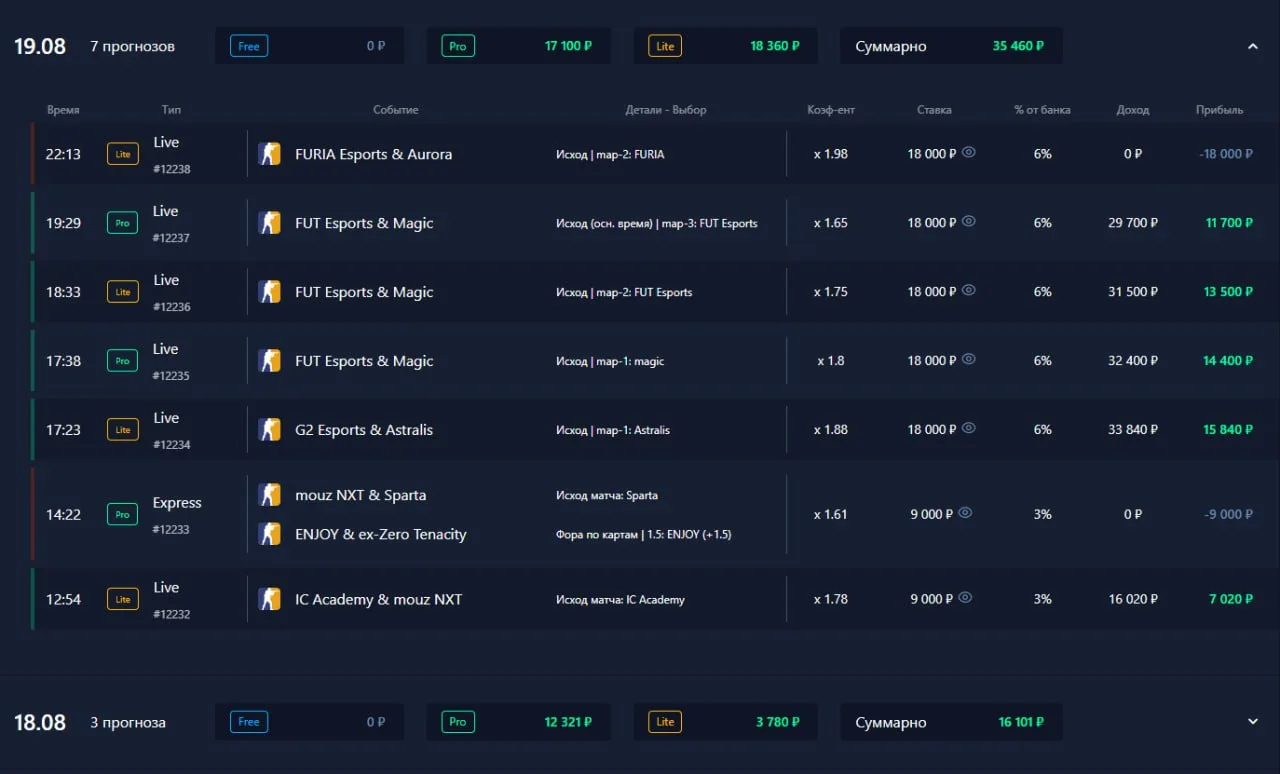Click the Lite badge in the 18:33 row

[123, 292]
